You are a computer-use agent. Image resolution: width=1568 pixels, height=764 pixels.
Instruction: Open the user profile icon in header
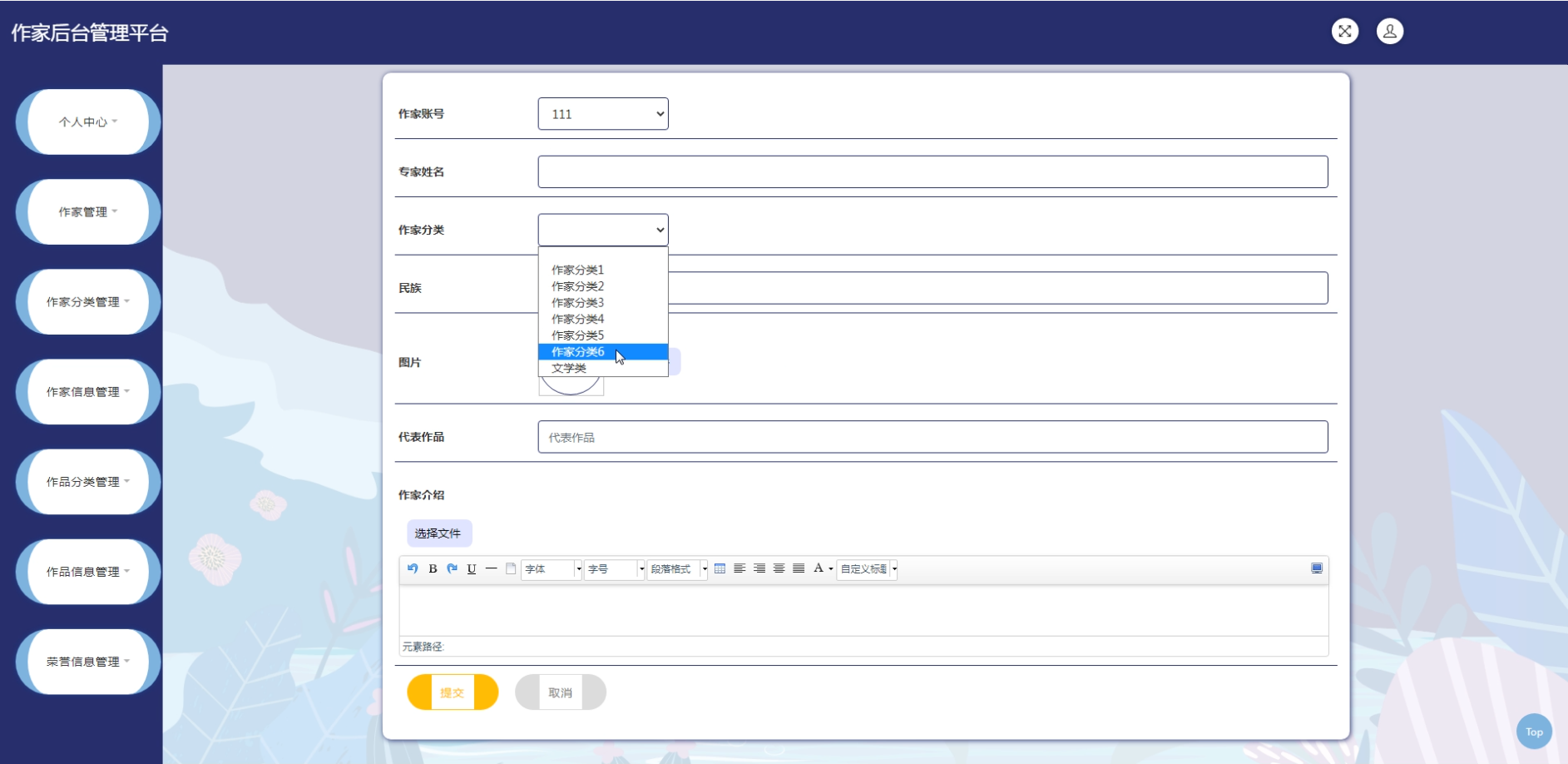1390,32
